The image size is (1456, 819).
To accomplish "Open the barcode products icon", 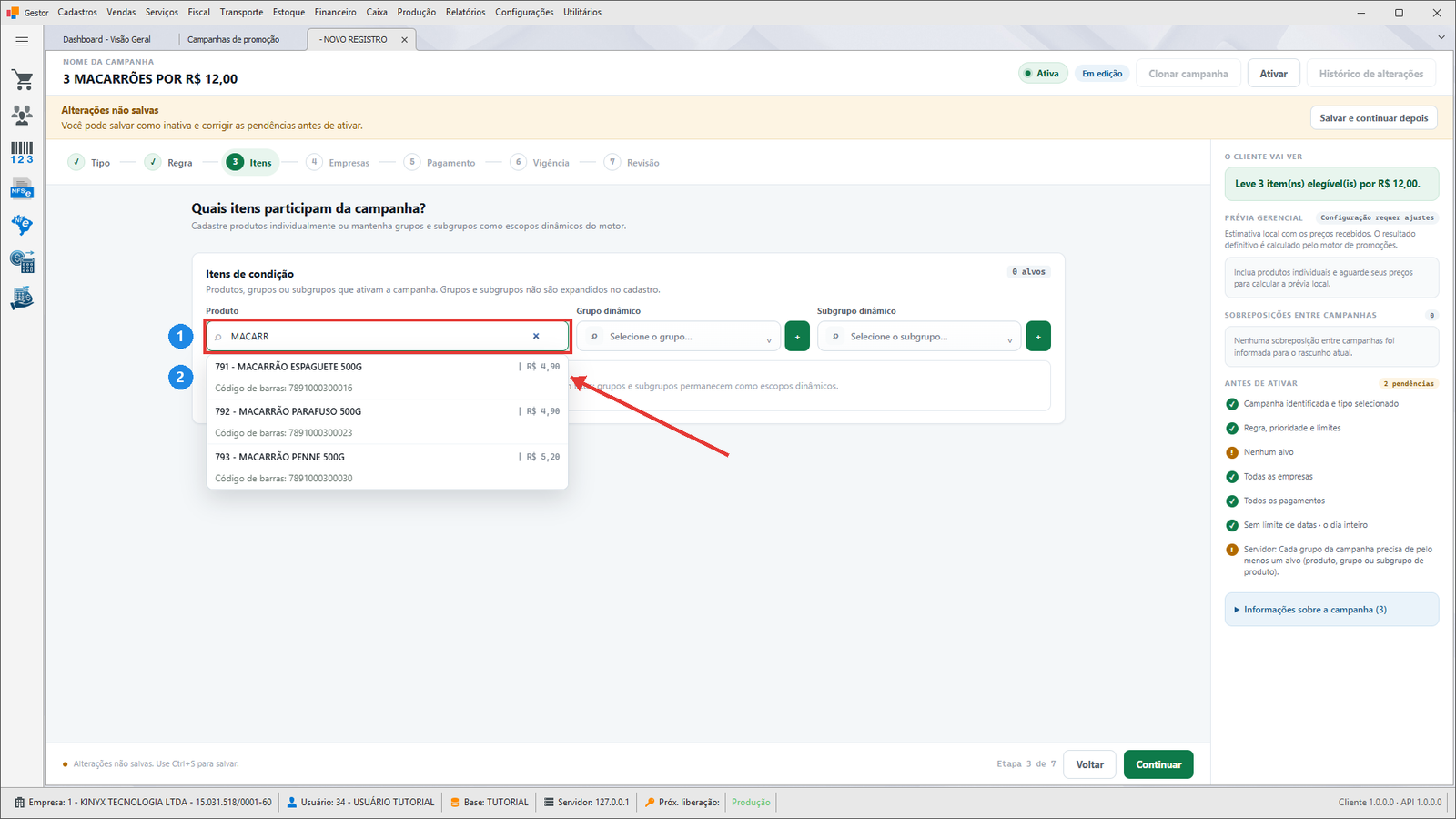I will click(22, 153).
